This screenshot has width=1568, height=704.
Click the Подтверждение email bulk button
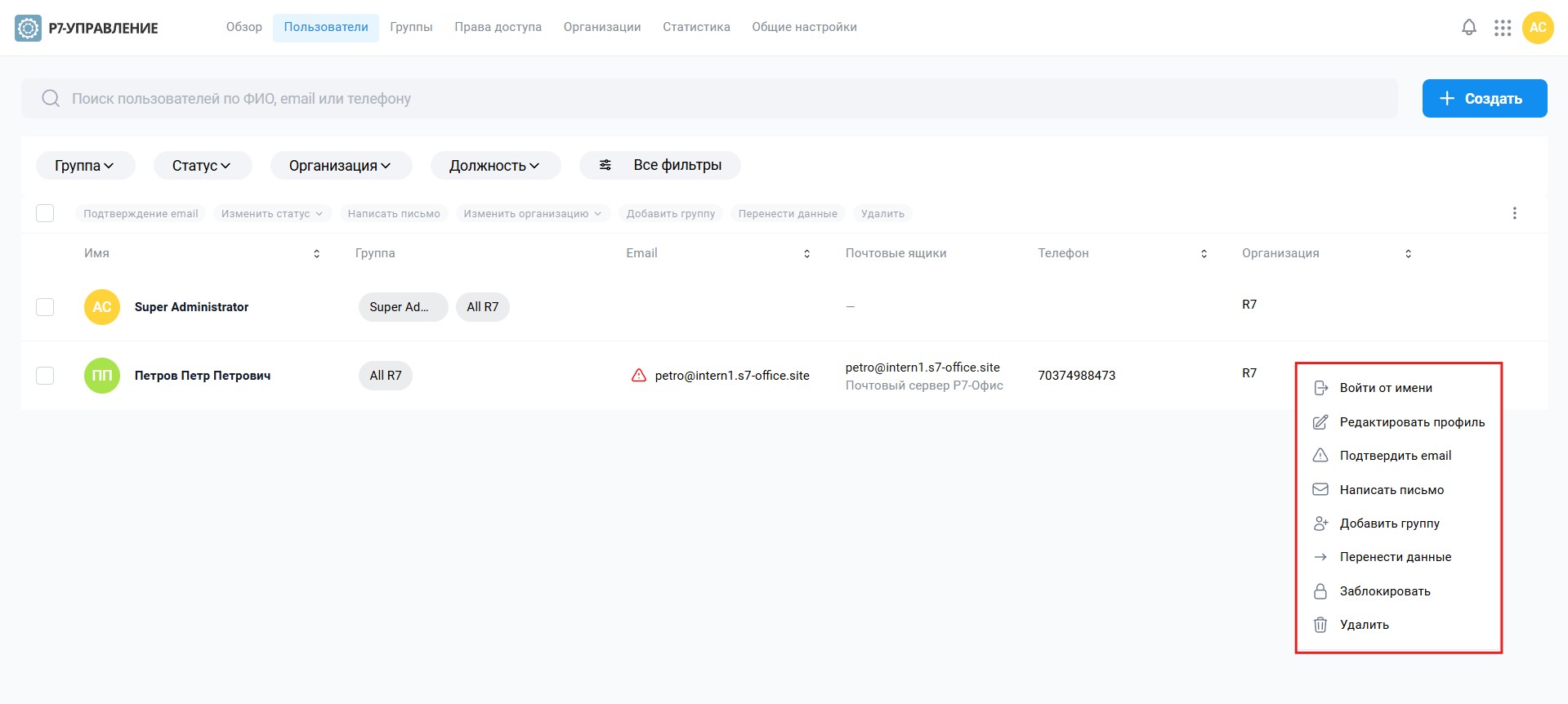(141, 214)
